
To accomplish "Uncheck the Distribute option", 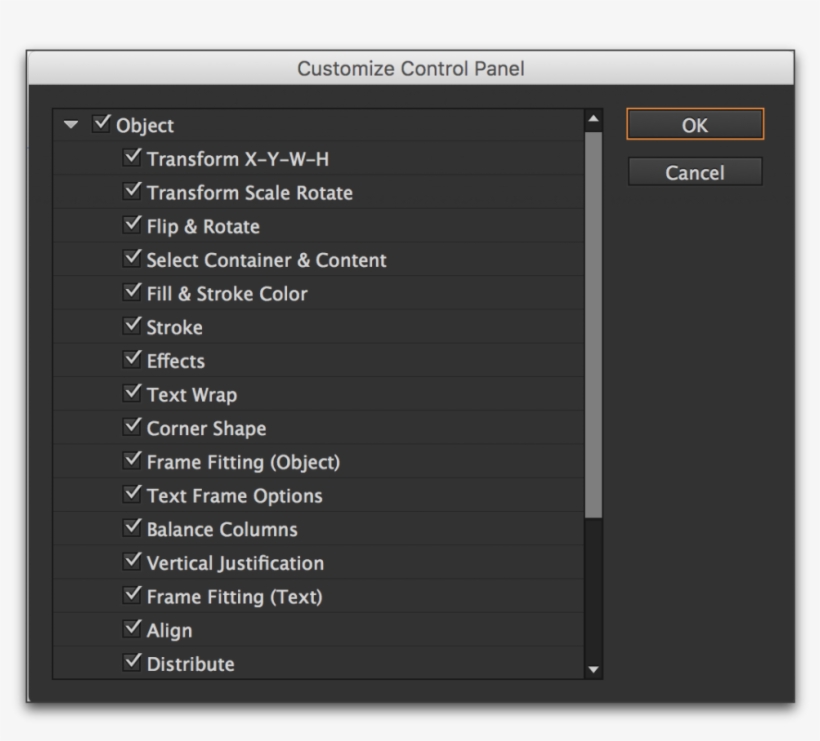I will tap(131, 663).
